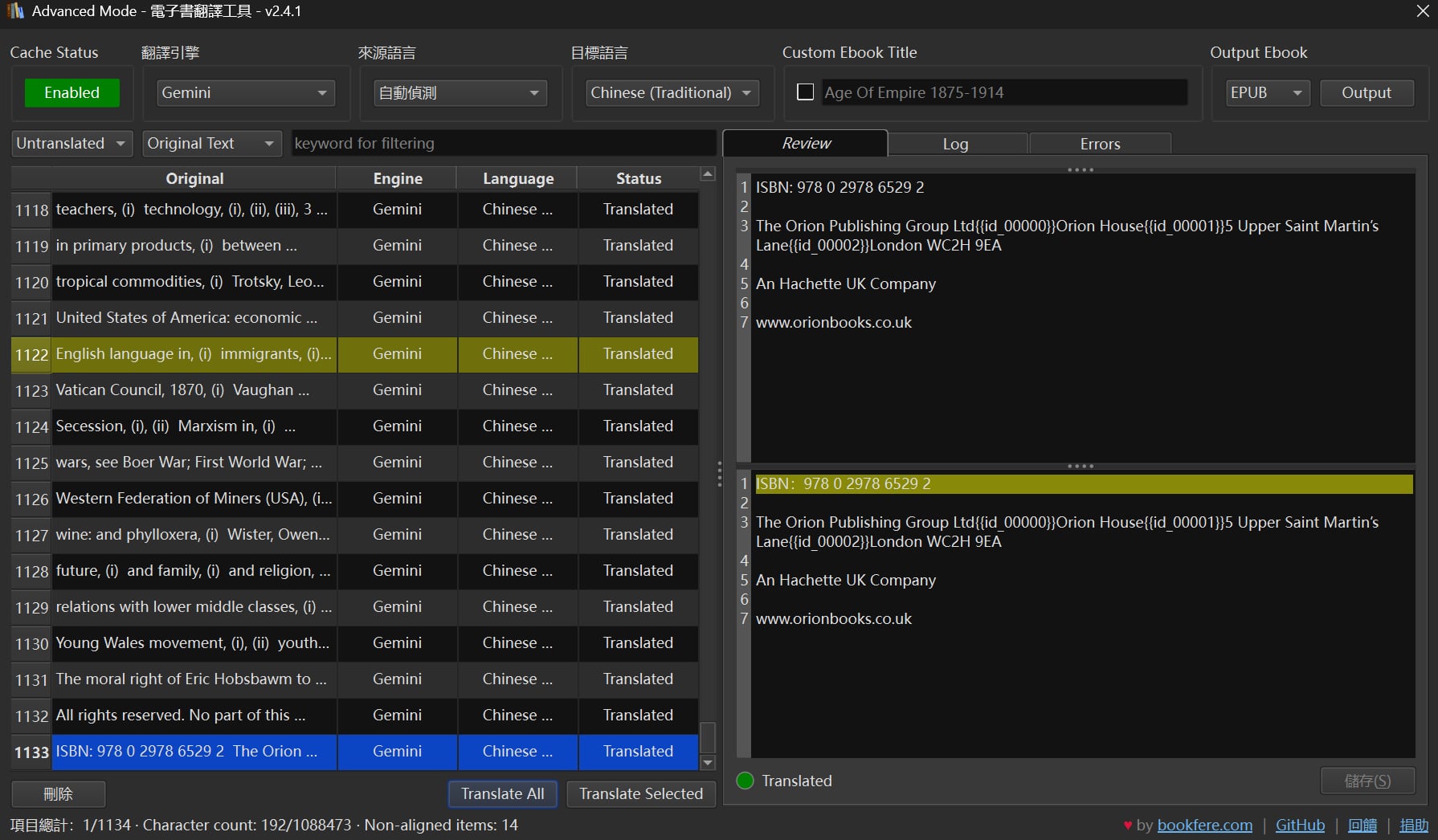Open the Untranslated filter dropdown
This screenshot has height=840, width=1438.
71,143
